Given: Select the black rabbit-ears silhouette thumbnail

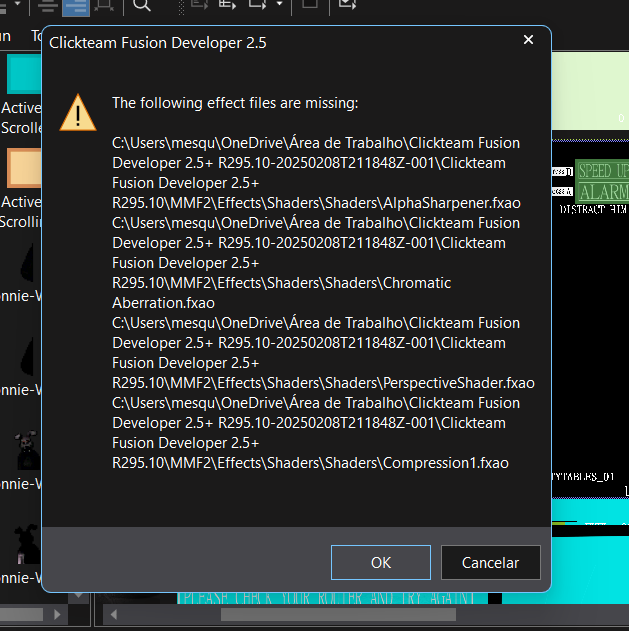Looking at the screenshot, I should click(x=27, y=544).
